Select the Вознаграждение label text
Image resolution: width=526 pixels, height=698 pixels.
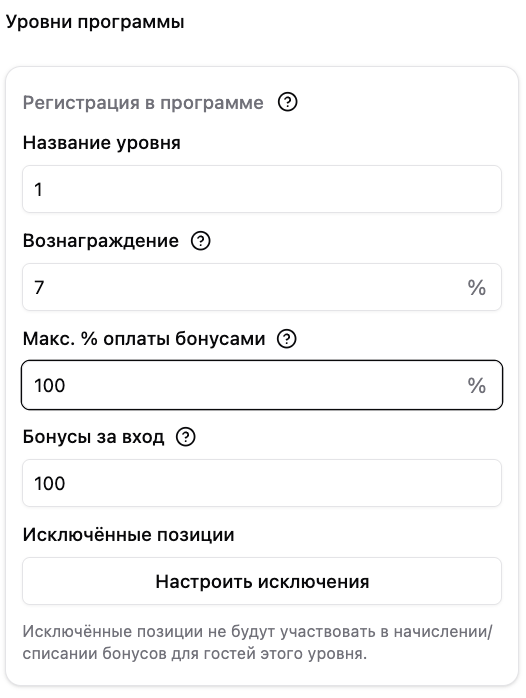click(x=101, y=241)
